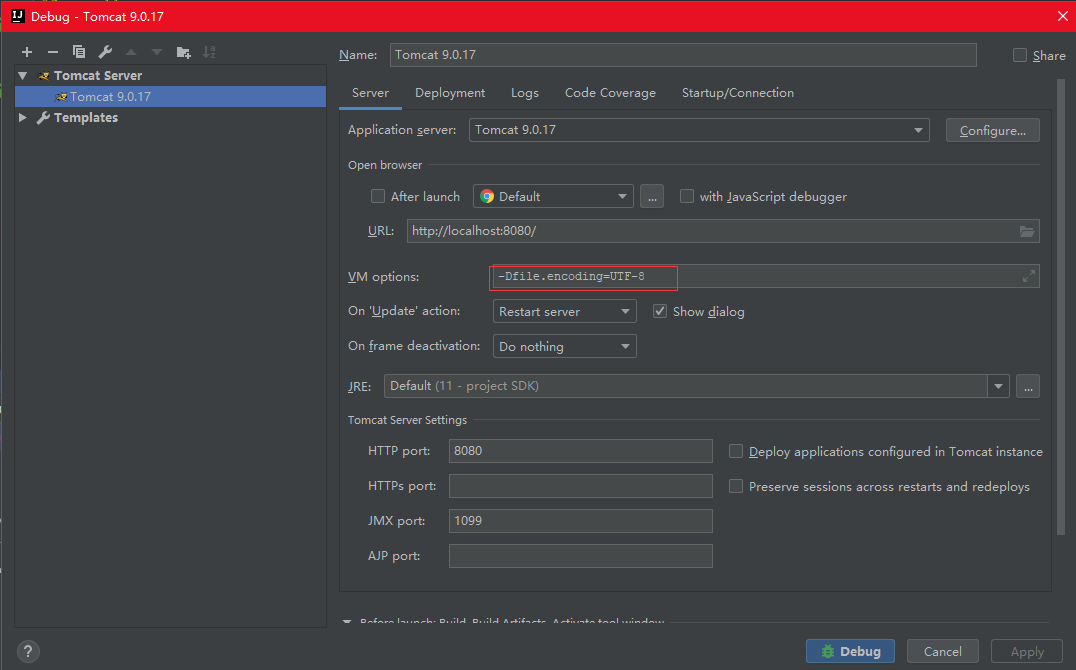
Task: Open On 'Update' action Restart server dropdown
Action: [565, 311]
